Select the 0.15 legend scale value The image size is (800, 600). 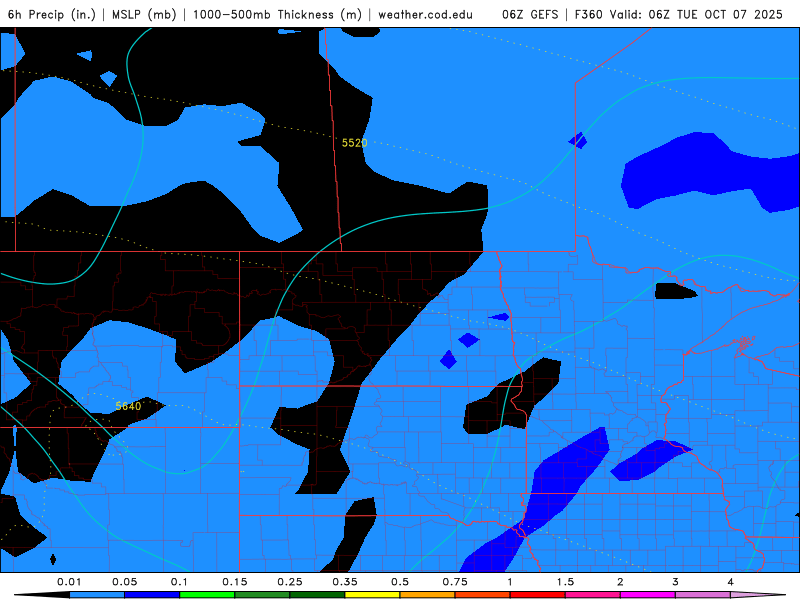click(x=235, y=582)
